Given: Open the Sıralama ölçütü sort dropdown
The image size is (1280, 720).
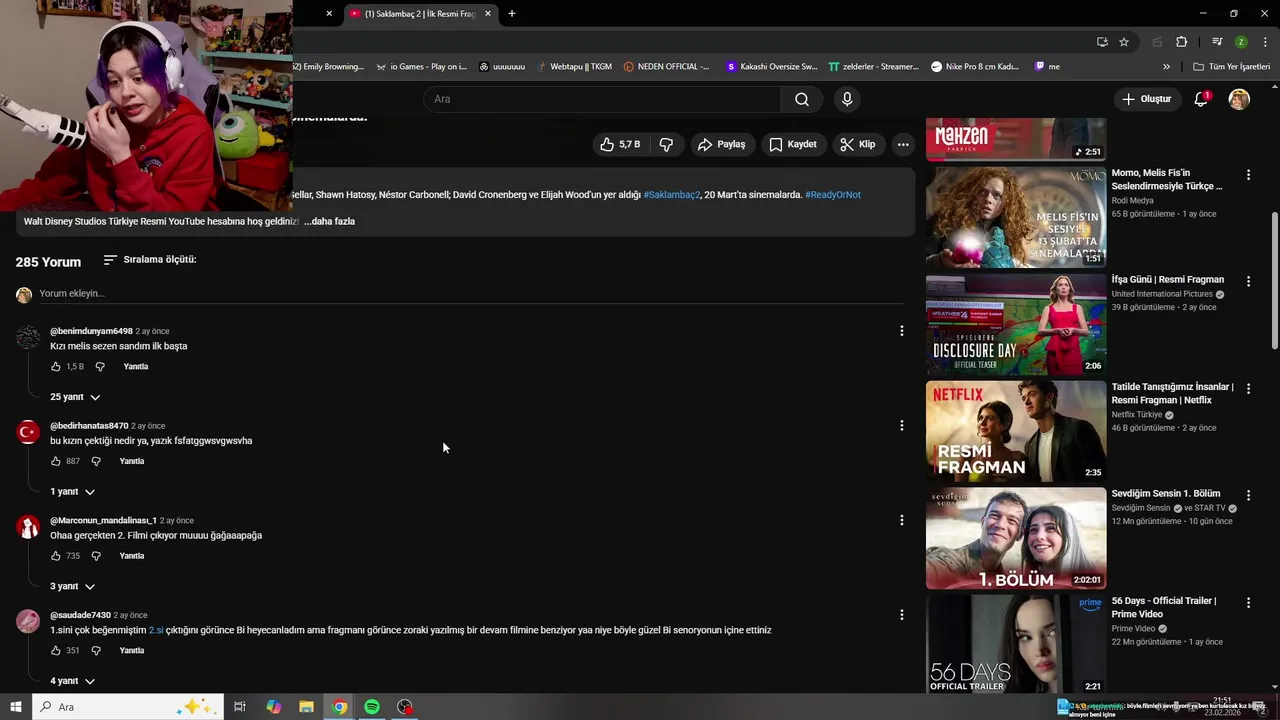Looking at the screenshot, I should [150, 259].
